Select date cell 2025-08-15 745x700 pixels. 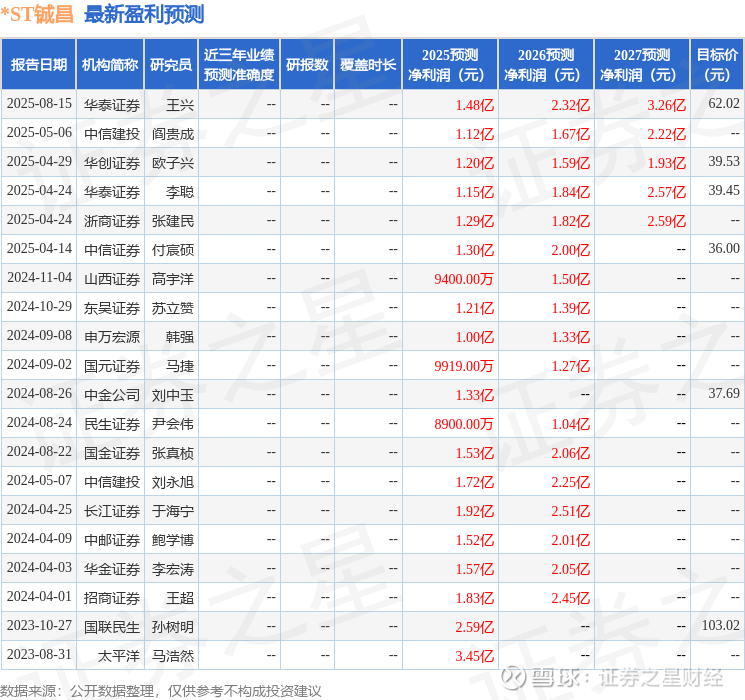[39, 104]
